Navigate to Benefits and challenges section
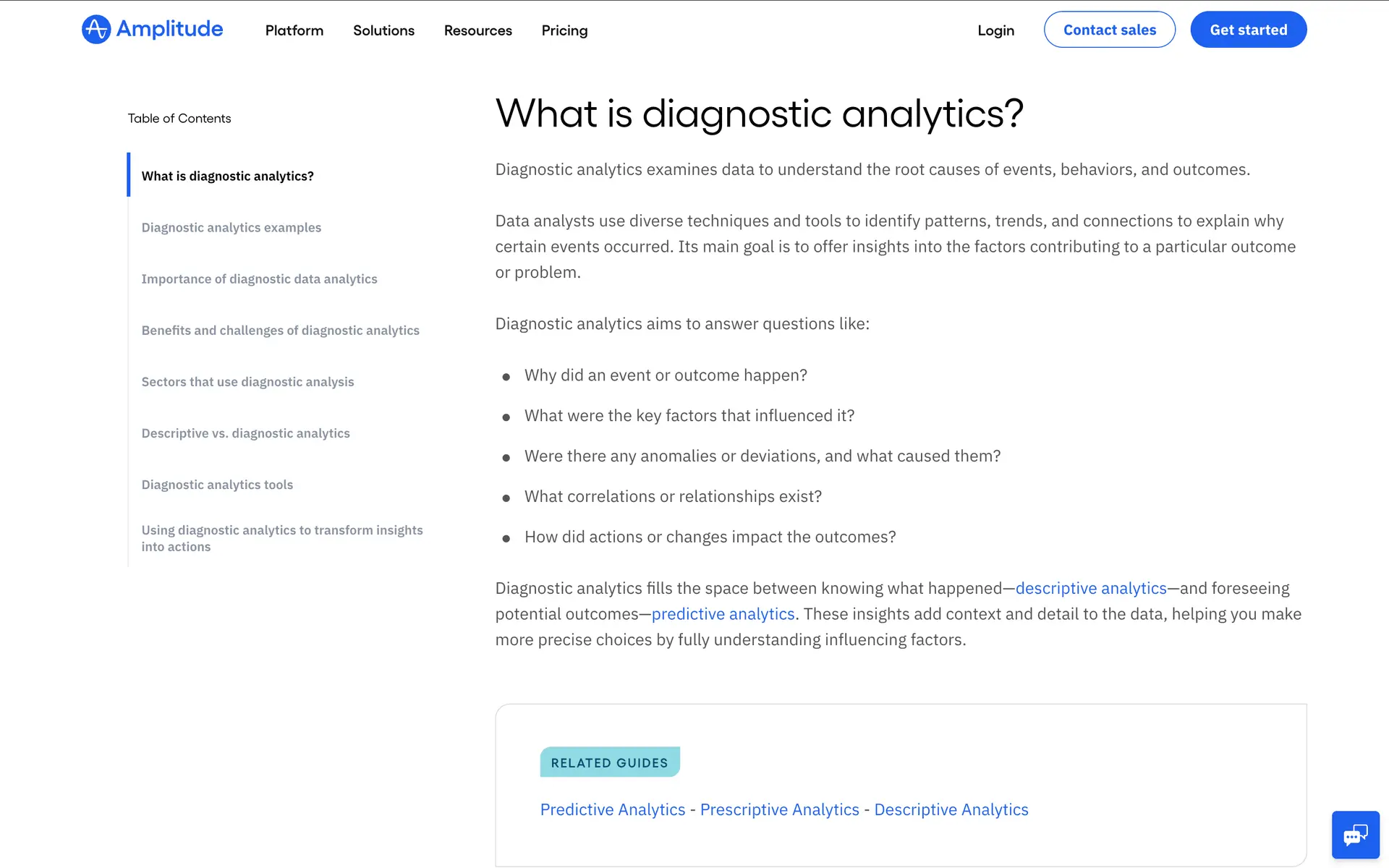 click(280, 330)
